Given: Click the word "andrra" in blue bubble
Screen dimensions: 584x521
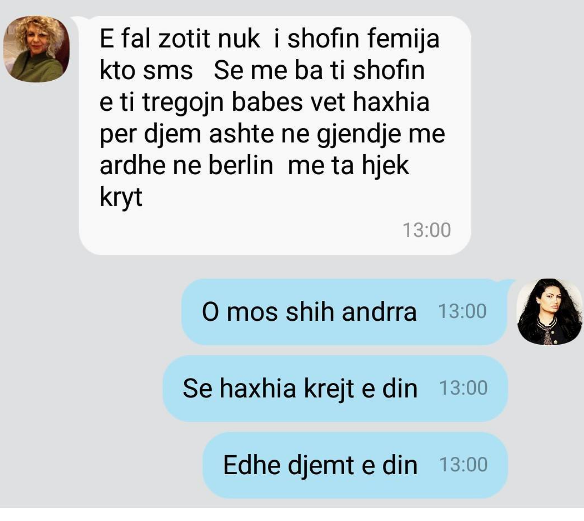Looking at the screenshot, I should 379,312.
